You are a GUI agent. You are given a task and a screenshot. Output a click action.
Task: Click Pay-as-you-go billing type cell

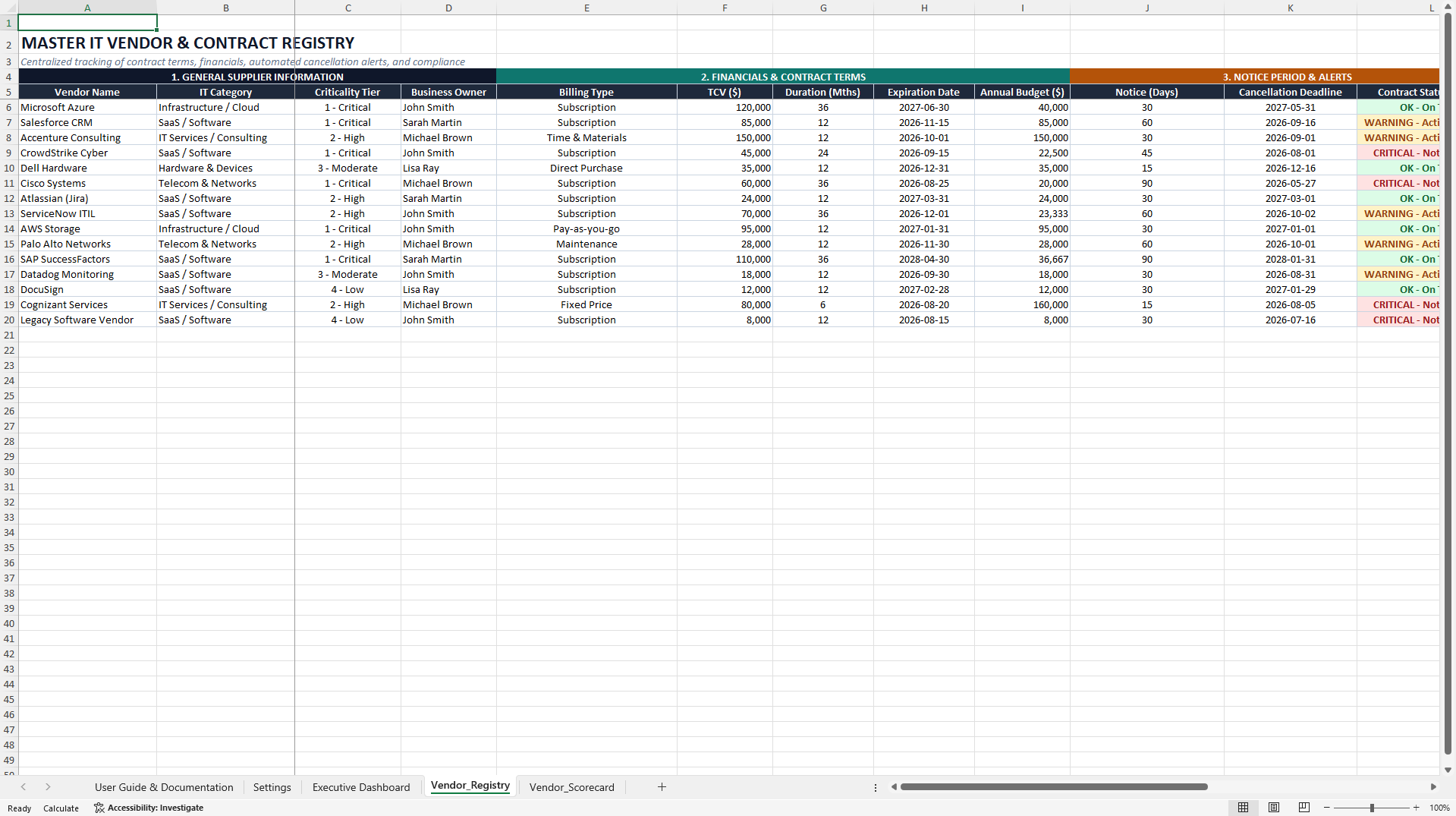586,228
